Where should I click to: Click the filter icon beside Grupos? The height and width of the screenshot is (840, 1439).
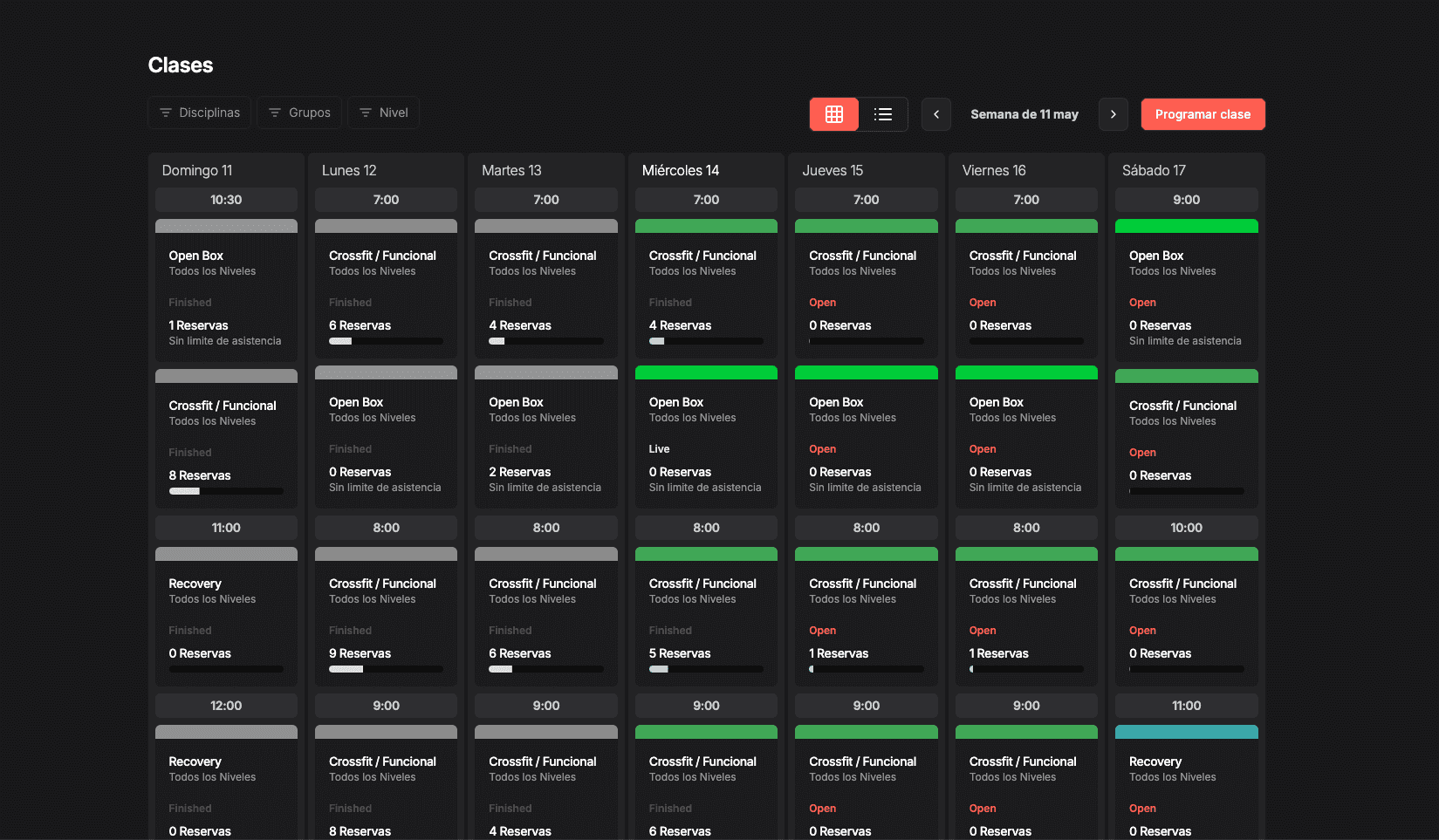[x=275, y=113]
